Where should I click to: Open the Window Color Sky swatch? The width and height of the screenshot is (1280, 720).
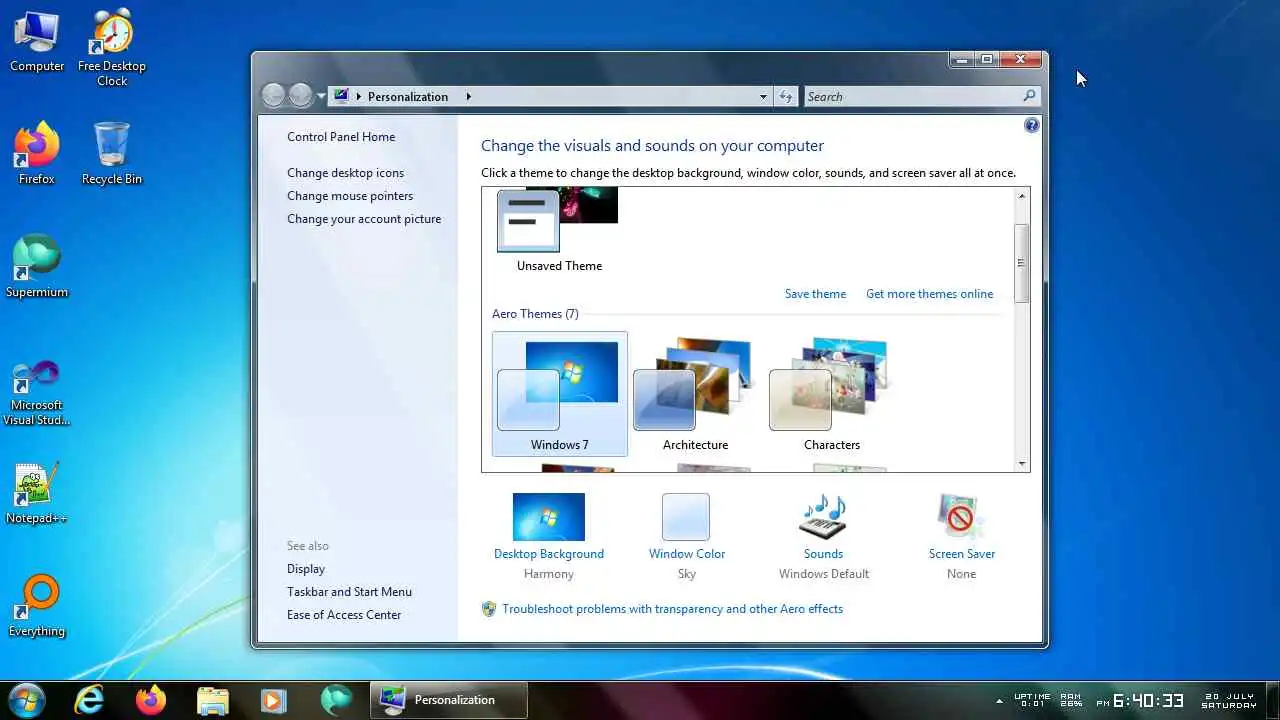click(686, 517)
